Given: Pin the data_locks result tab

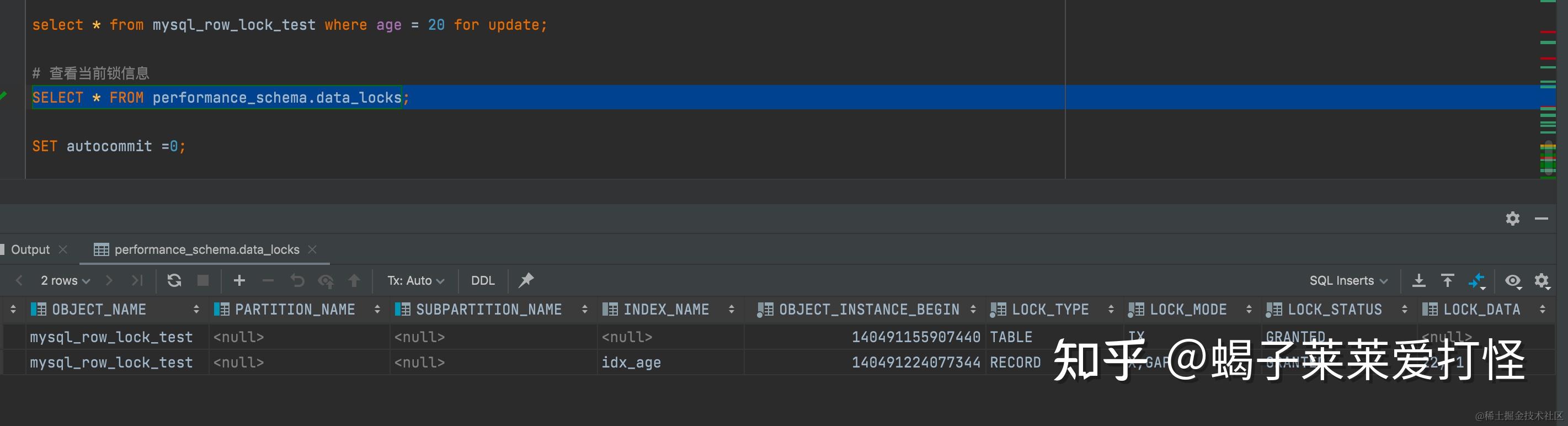Looking at the screenshot, I should click(x=526, y=280).
